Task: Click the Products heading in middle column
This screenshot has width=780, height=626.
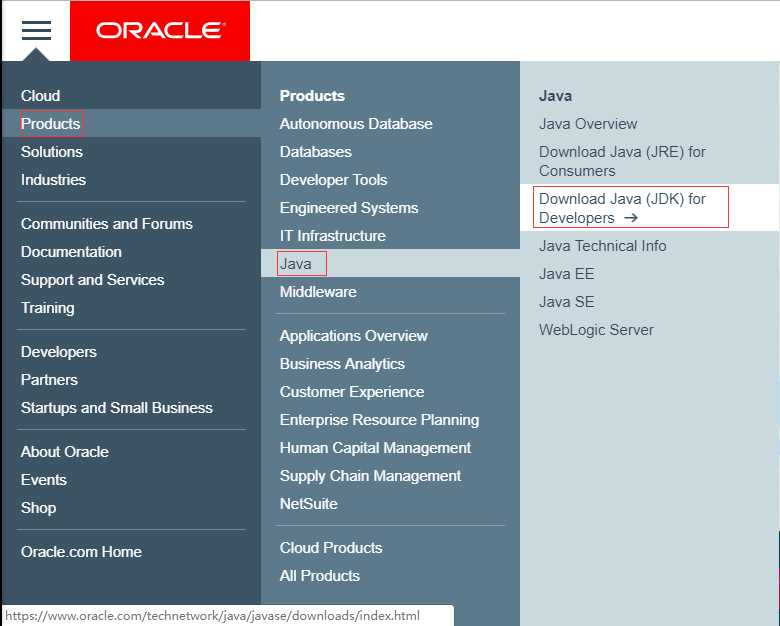Action: pos(312,96)
